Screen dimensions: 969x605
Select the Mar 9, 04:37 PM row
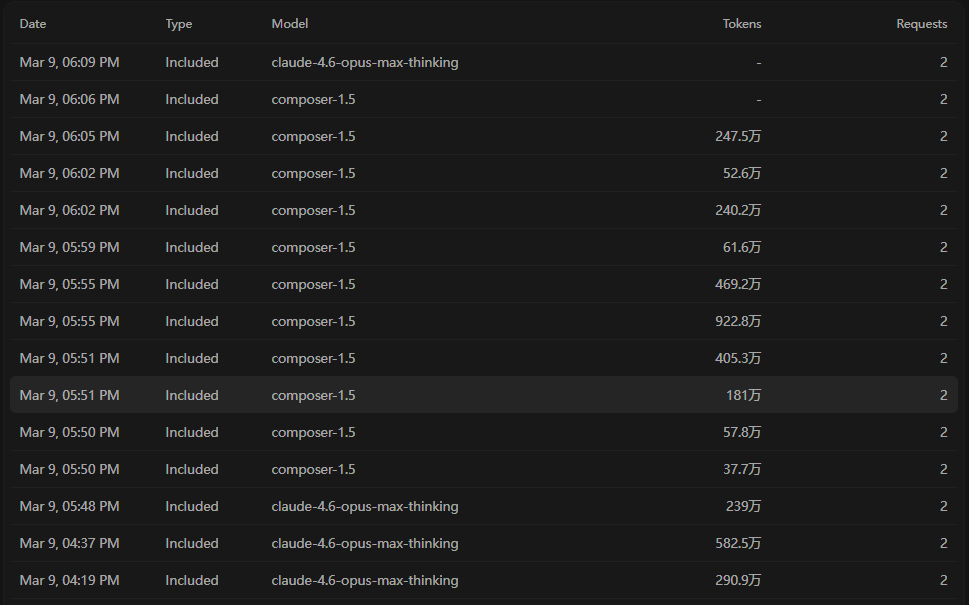click(484, 543)
